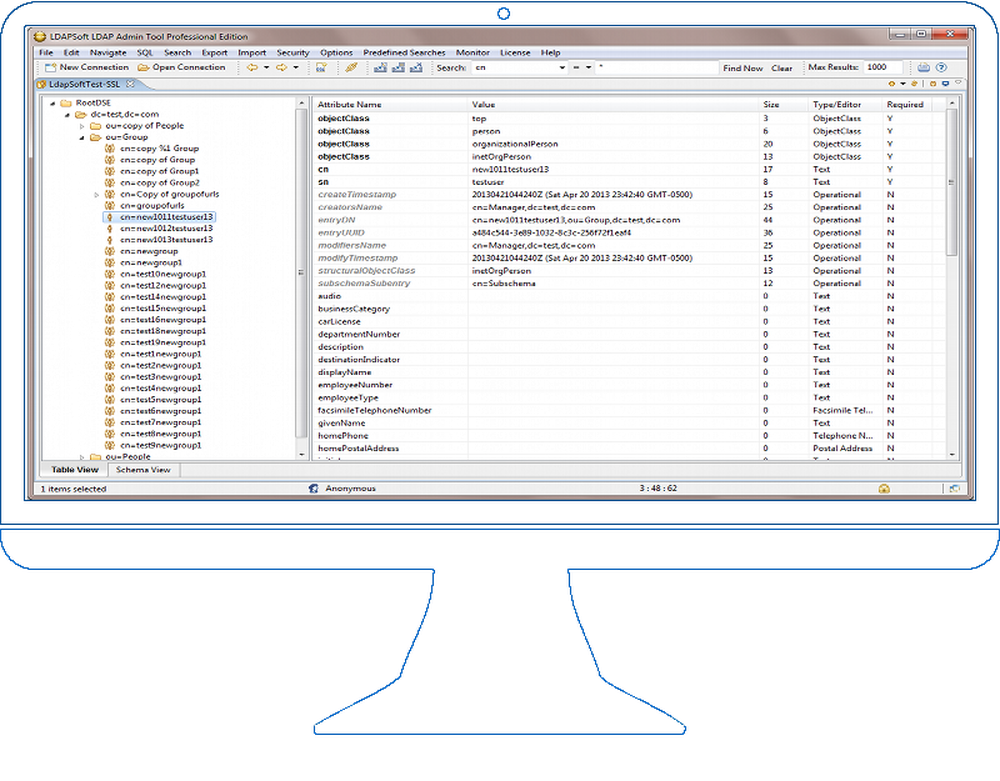Image resolution: width=1000 pixels, height=781 pixels.
Task: Click the 'facsimileTelephoneNumber' attribute row
Action: pos(629,411)
